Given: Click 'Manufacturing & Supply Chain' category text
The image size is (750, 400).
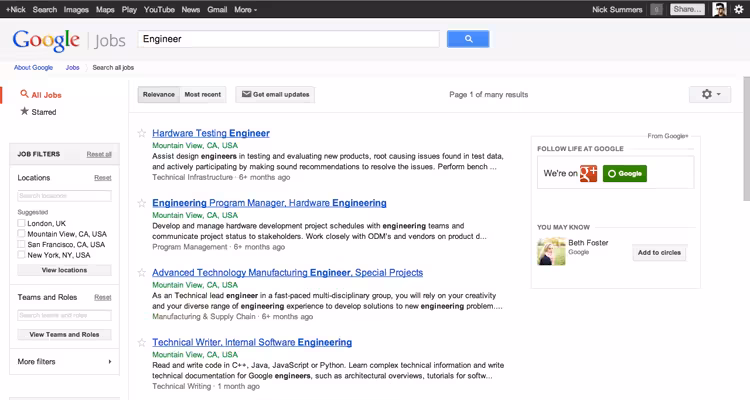Looking at the screenshot, I should [x=204, y=317].
